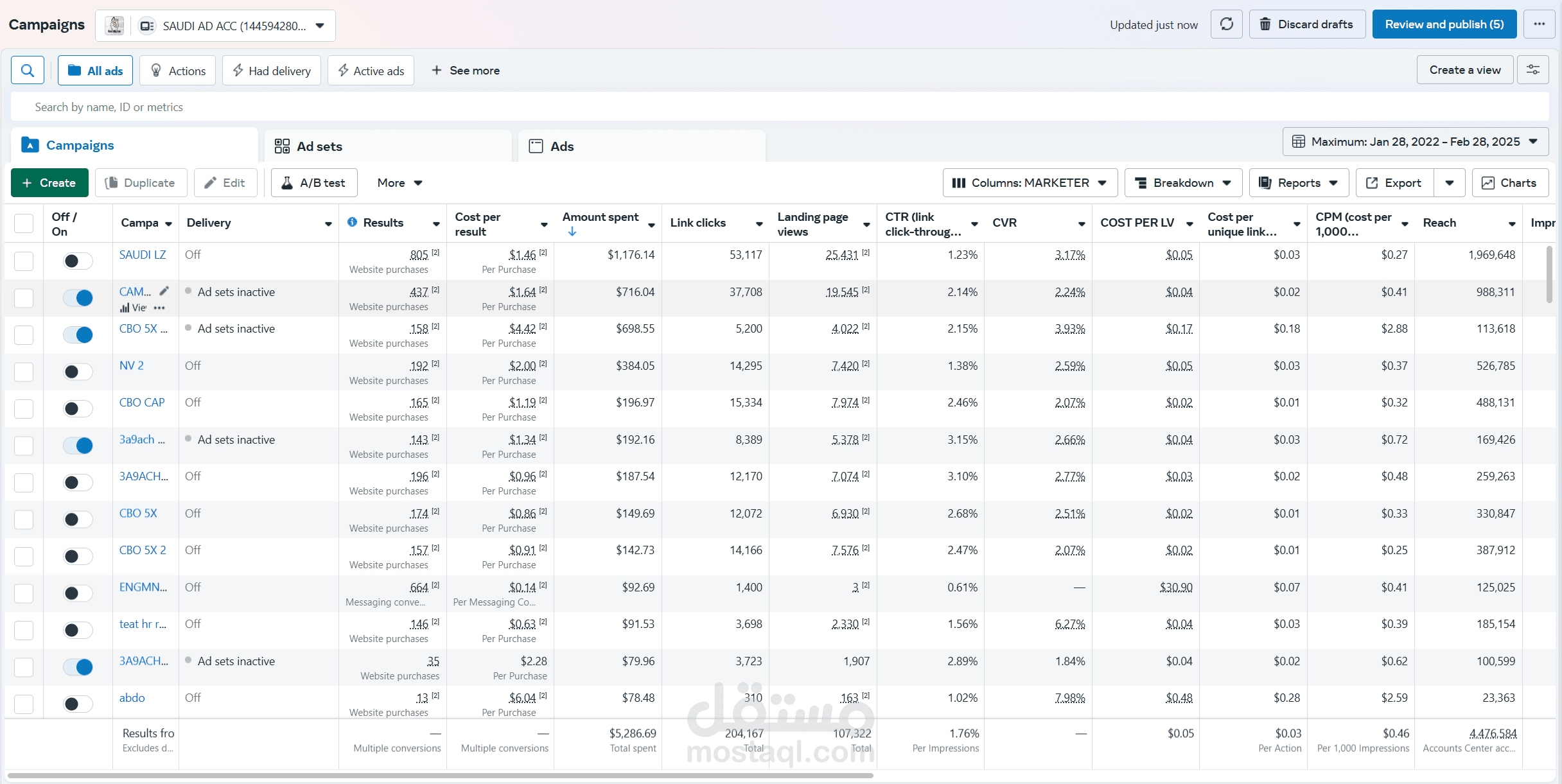Check the select-all campaigns checkbox
1562x784 pixels.
[x=24, y=223]
